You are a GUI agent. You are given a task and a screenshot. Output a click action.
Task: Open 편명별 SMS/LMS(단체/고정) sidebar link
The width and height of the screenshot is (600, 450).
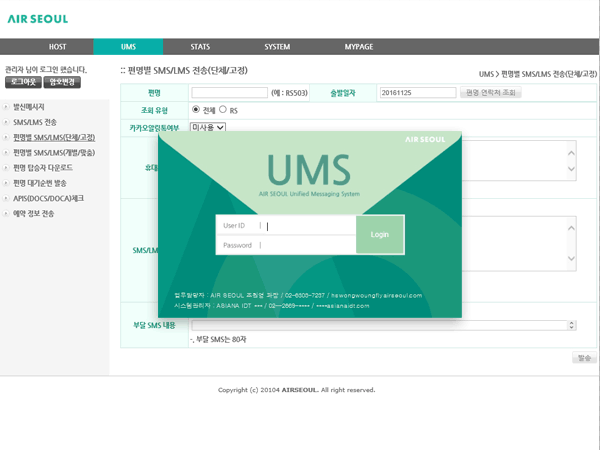[x=54, y=137]
